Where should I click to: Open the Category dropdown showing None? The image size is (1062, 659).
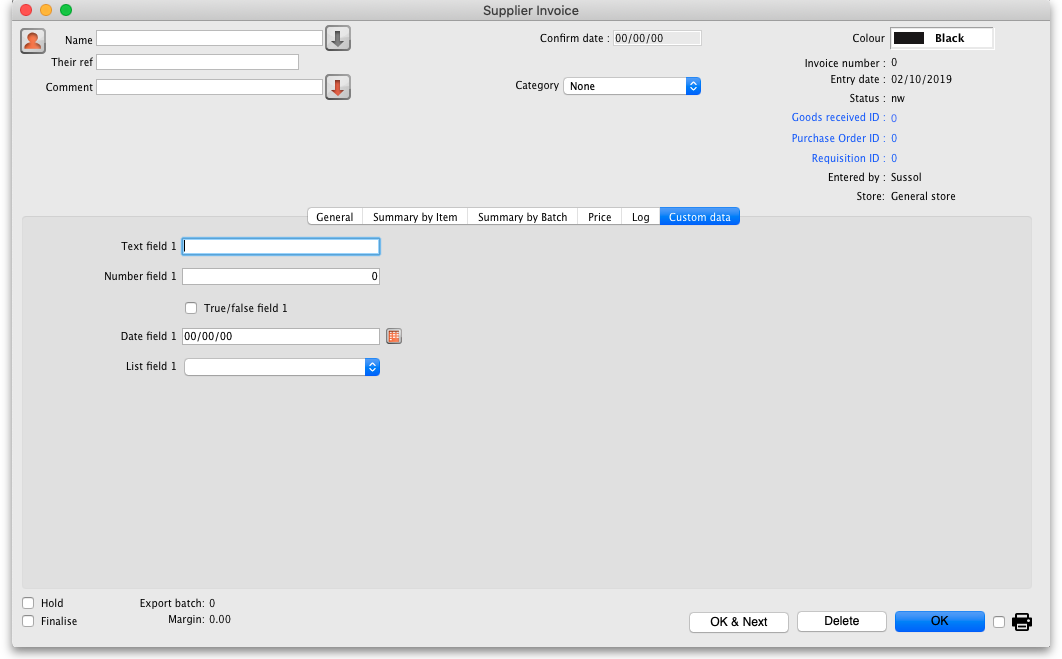pos(632,86)
